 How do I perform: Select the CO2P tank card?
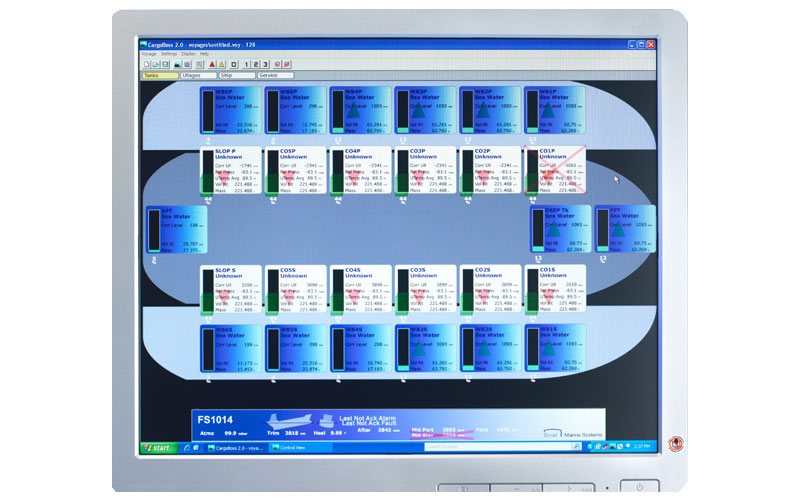pos(490,170)
